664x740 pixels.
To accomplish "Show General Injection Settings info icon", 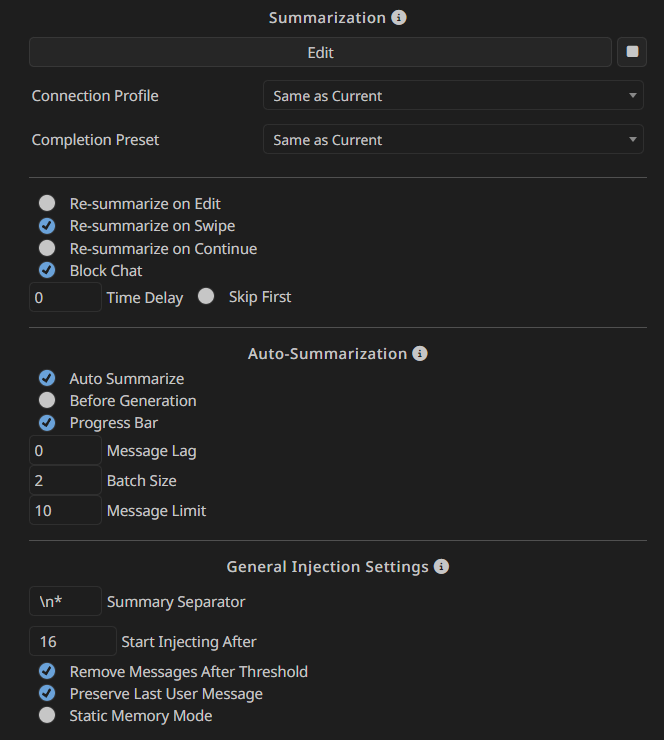I will click(x=441, y=566).
